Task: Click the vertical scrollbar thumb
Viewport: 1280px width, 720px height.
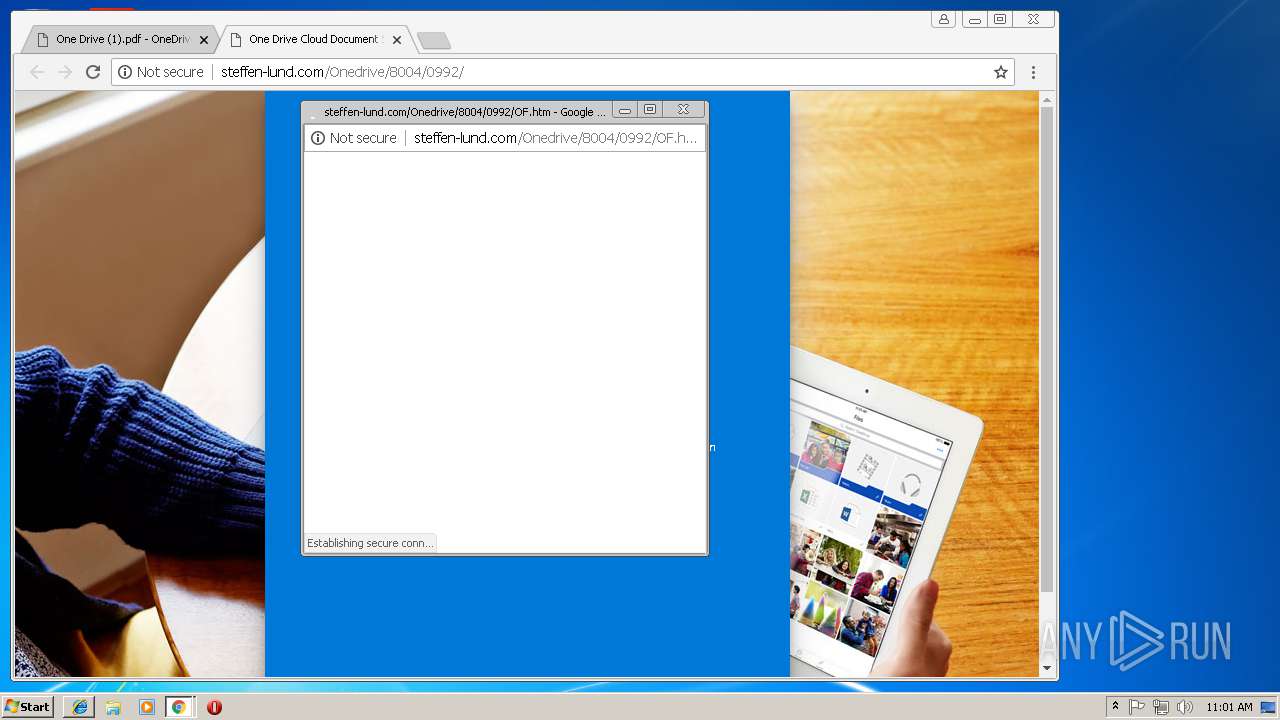Action: [x=1047, y=348]
